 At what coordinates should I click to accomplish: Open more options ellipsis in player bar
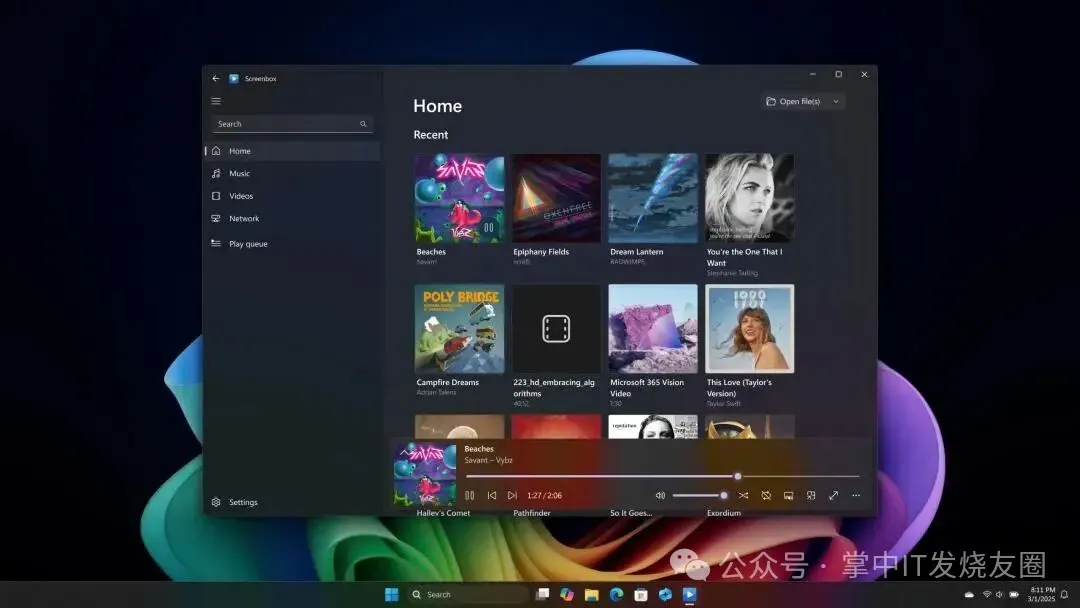(x=856, y=495)
